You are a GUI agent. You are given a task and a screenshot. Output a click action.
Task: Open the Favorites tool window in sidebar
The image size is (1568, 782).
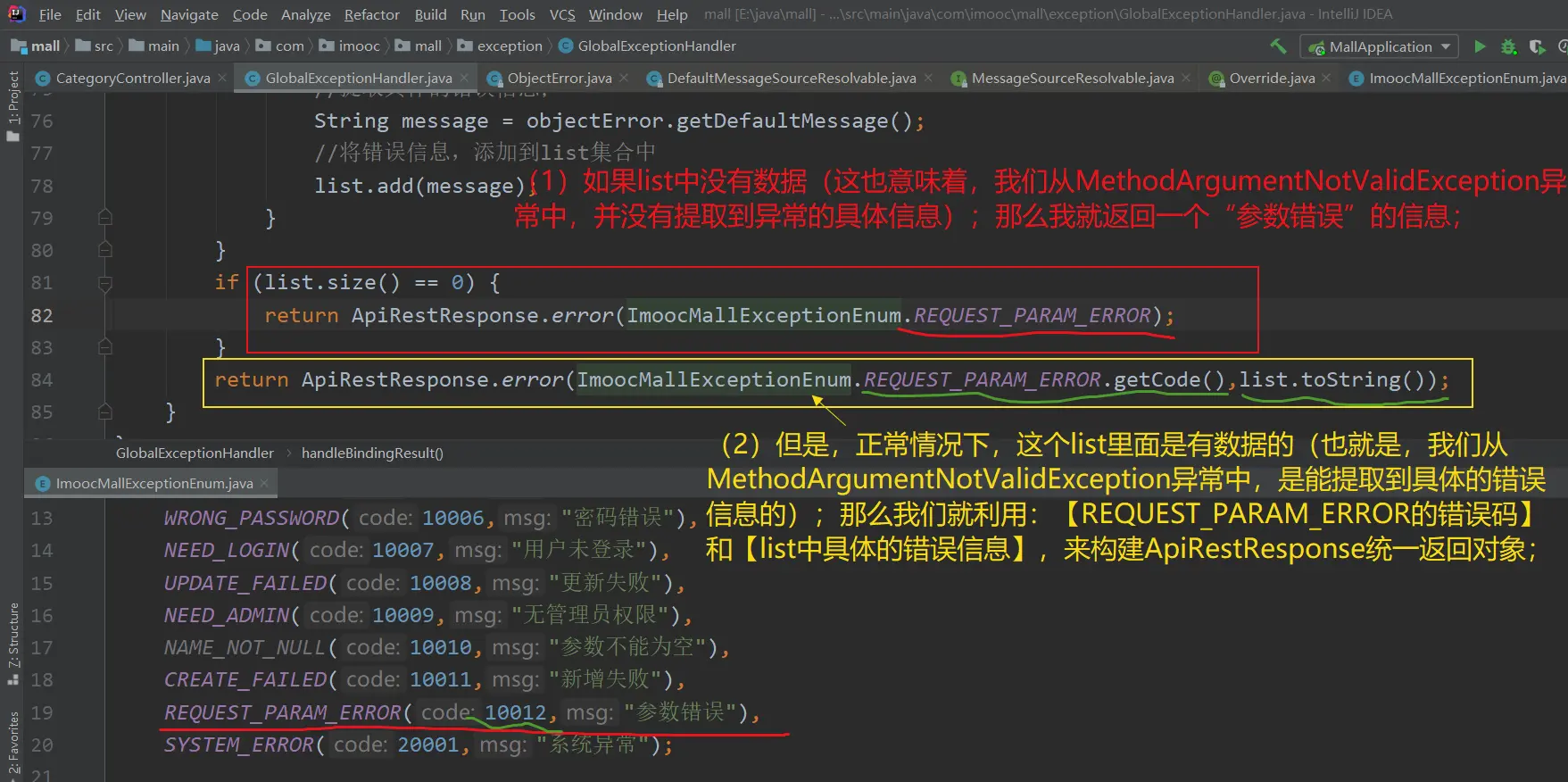pos(12,743)
